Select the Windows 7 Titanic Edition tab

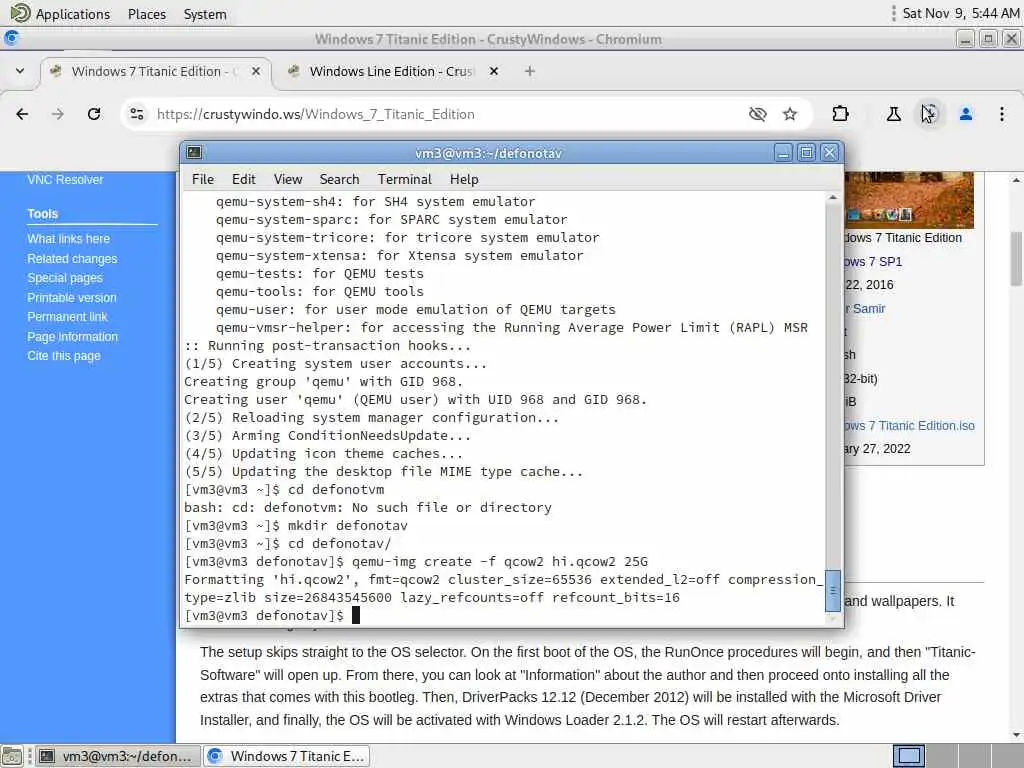(x=155, y=71)
